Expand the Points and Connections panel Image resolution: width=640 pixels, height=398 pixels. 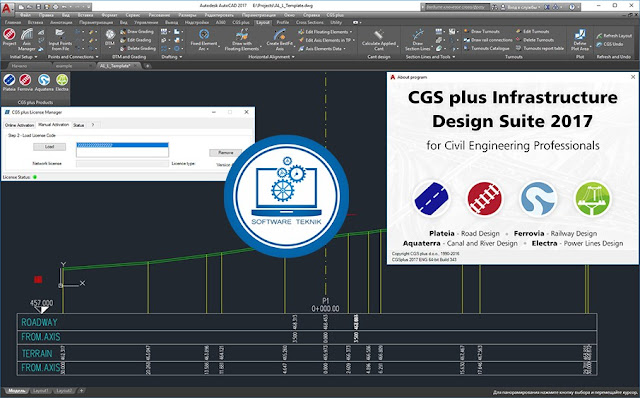click(73, 57)
